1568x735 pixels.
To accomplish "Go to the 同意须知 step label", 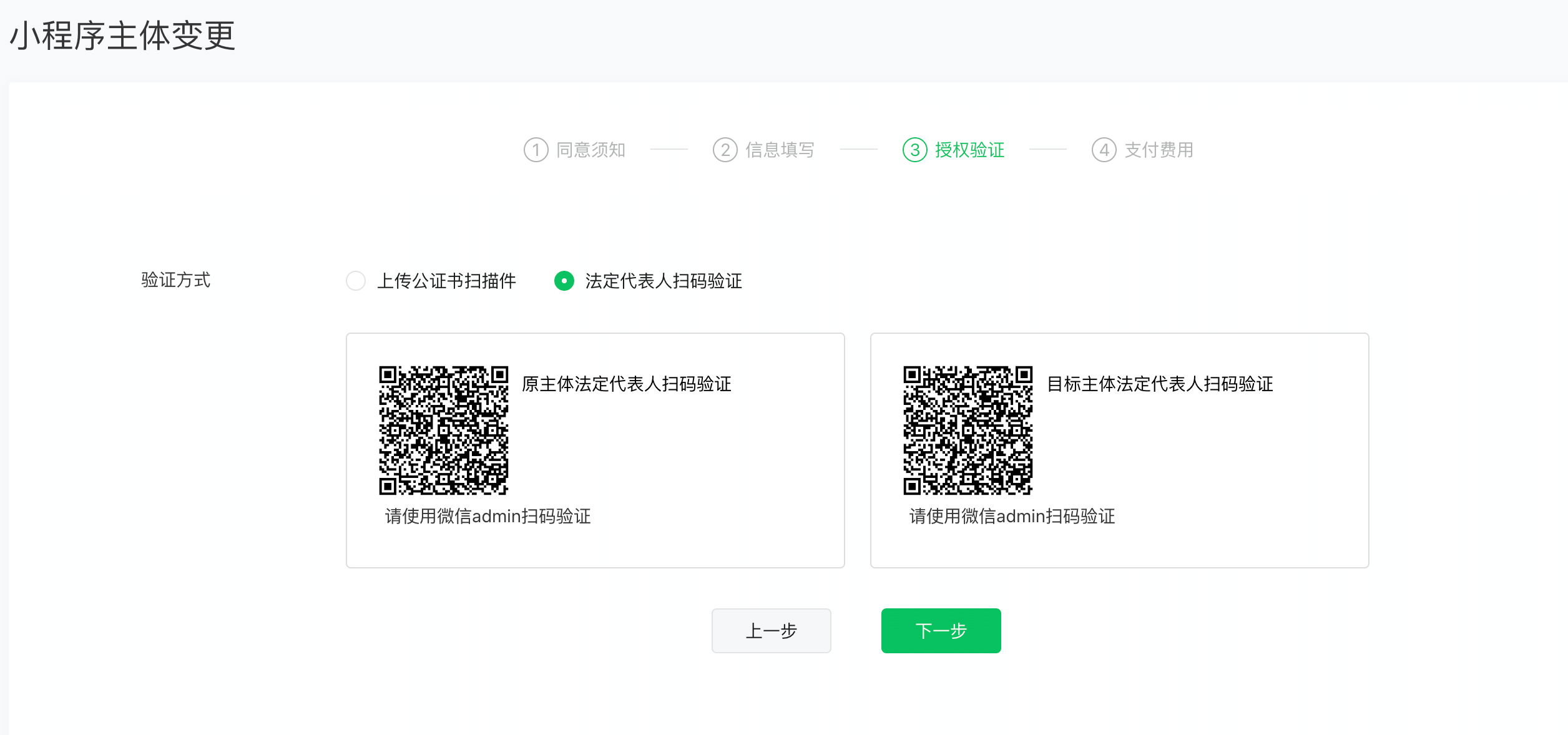I will point(590,150).
